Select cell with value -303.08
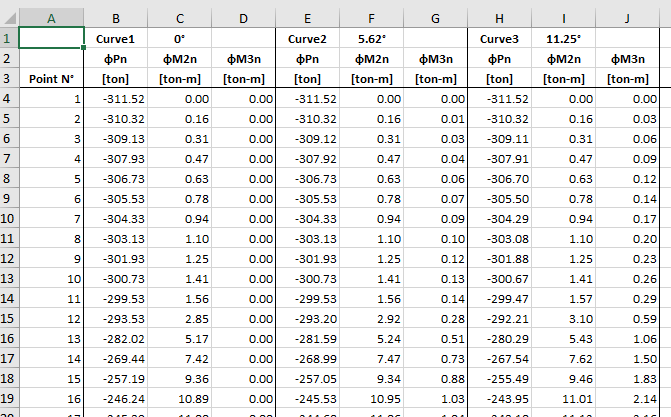671x417 pixels. [499, 238]
